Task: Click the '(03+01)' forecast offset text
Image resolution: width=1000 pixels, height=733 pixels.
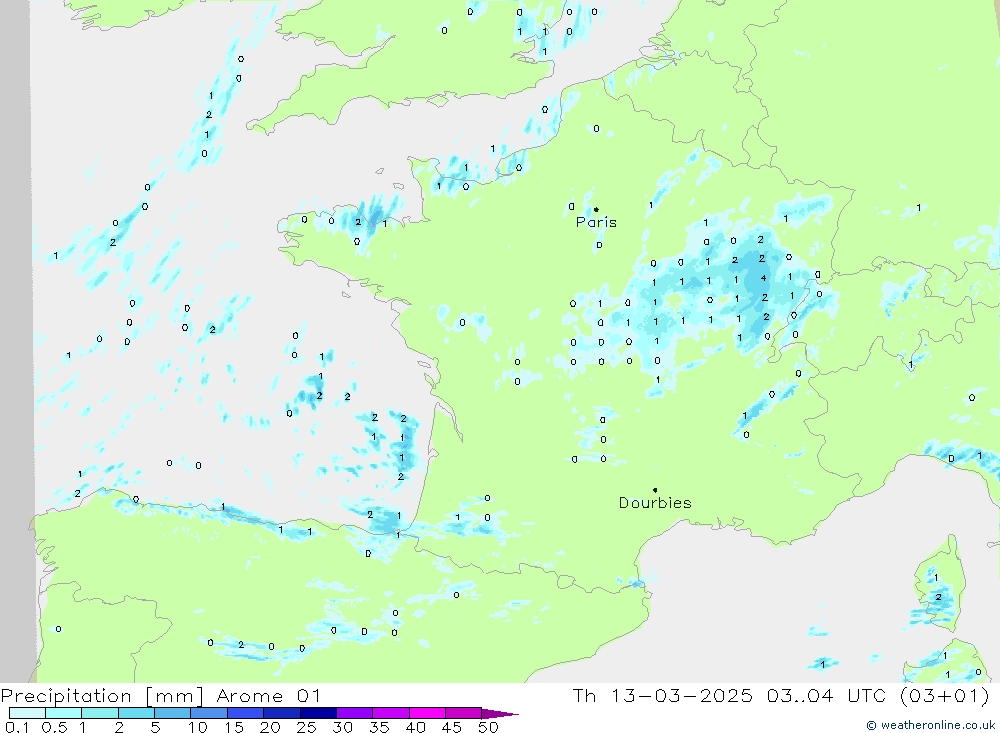Action: [945, 695]
